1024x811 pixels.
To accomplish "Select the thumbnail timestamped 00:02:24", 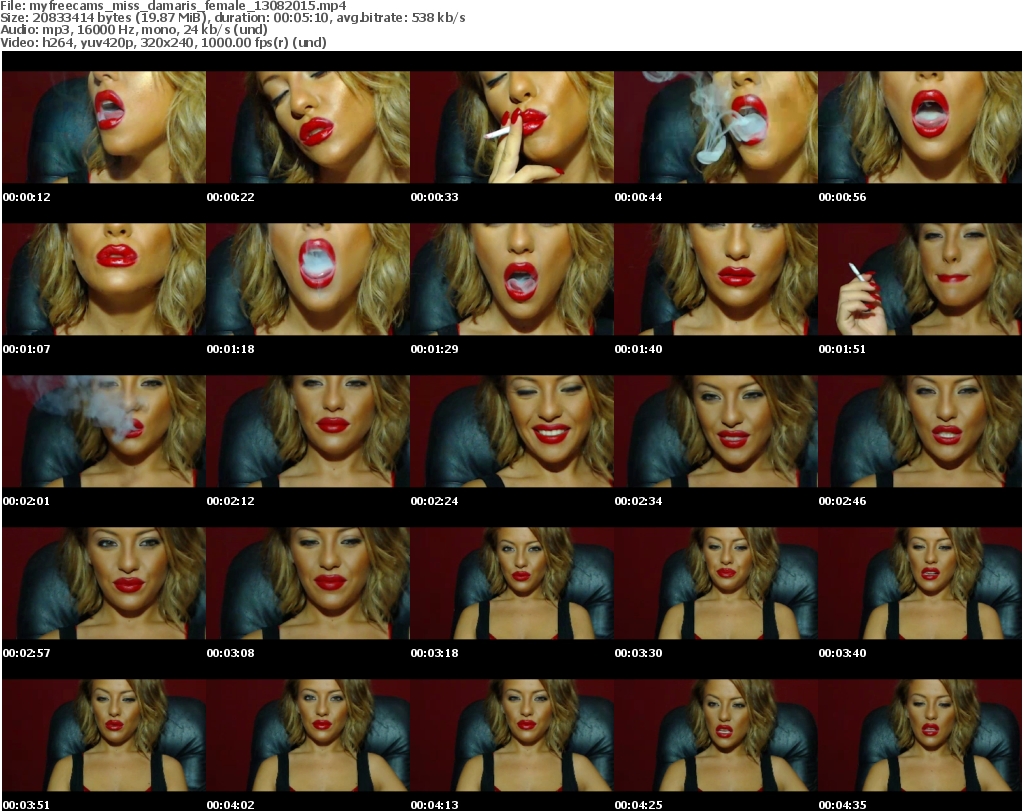I will tap(512, 432).
